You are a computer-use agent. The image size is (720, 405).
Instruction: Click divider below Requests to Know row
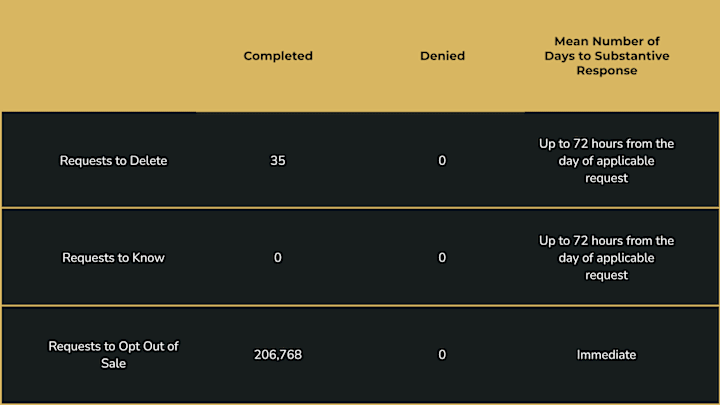pos(360,305)
